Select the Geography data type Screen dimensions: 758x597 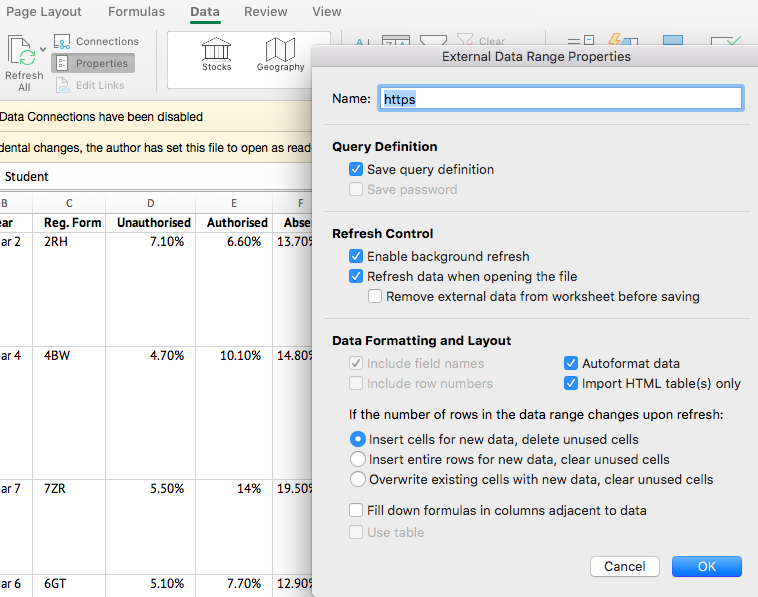tap(280, 54)
